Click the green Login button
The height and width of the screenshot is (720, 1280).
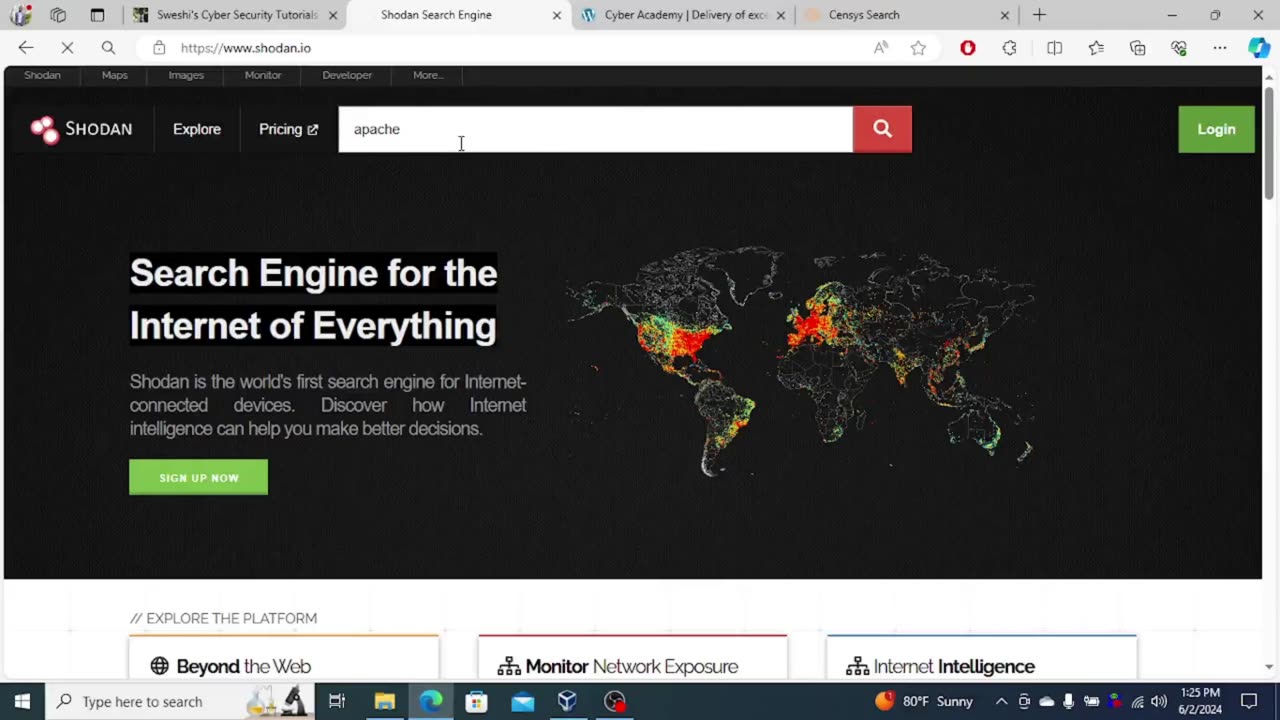[x=1216, y=129]
